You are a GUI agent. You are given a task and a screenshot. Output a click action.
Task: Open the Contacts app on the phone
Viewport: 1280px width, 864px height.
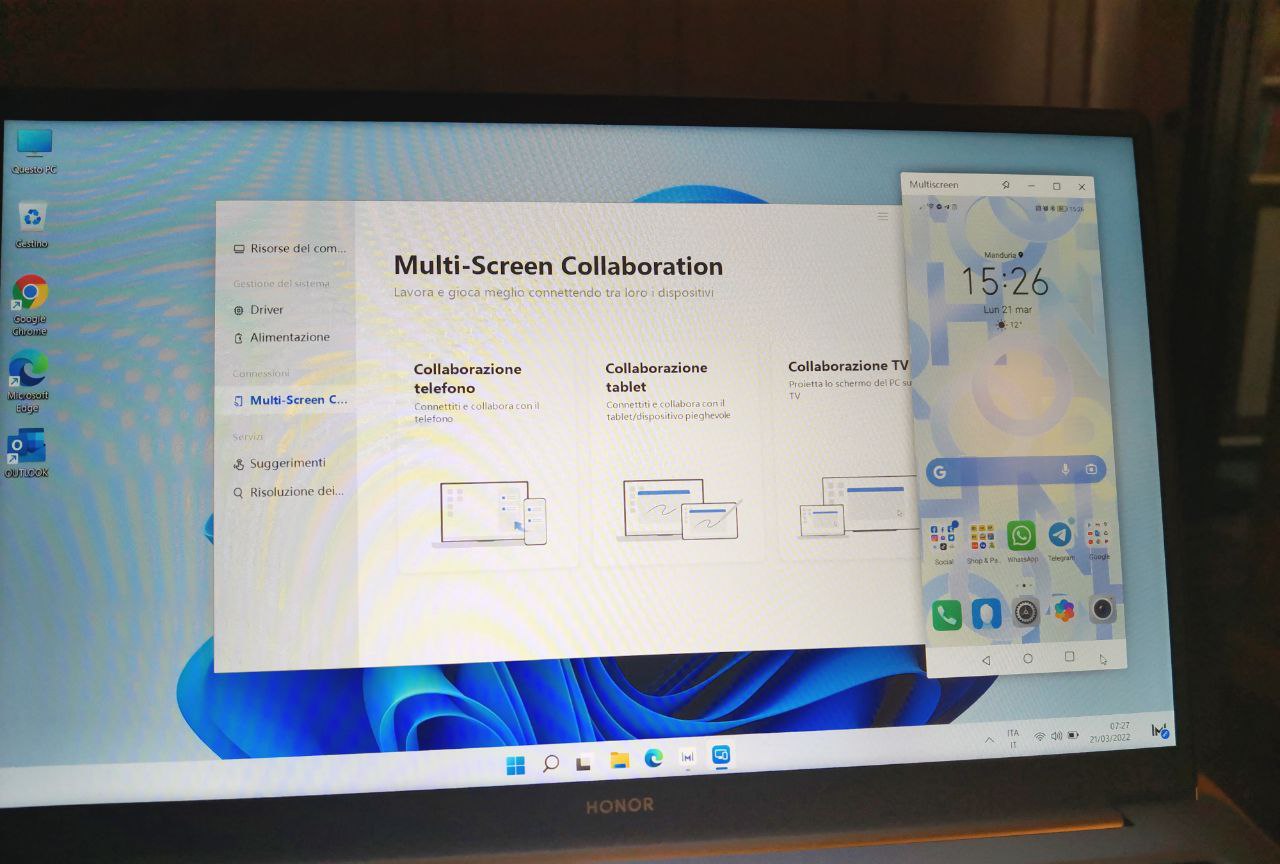985,611
